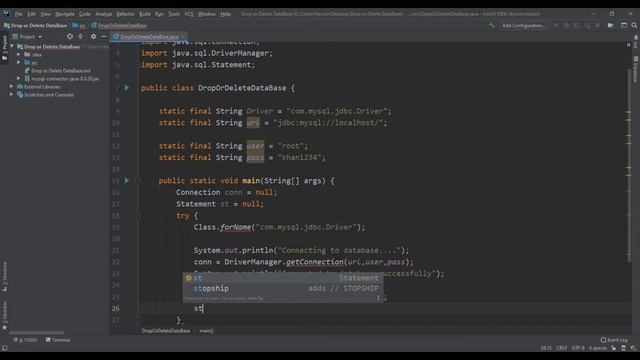Screen dimensions: 640x360
Task: Open the Event Log
Action: pyautogui.click(x=614, y=340)
